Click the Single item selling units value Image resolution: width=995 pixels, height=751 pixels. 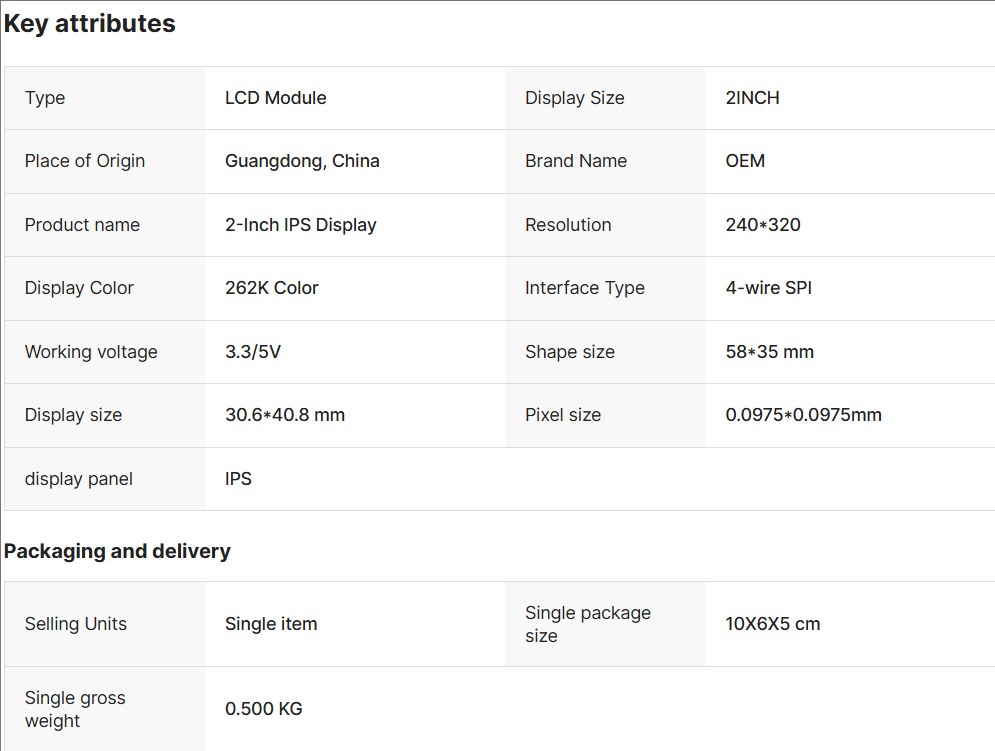point(271,624)
